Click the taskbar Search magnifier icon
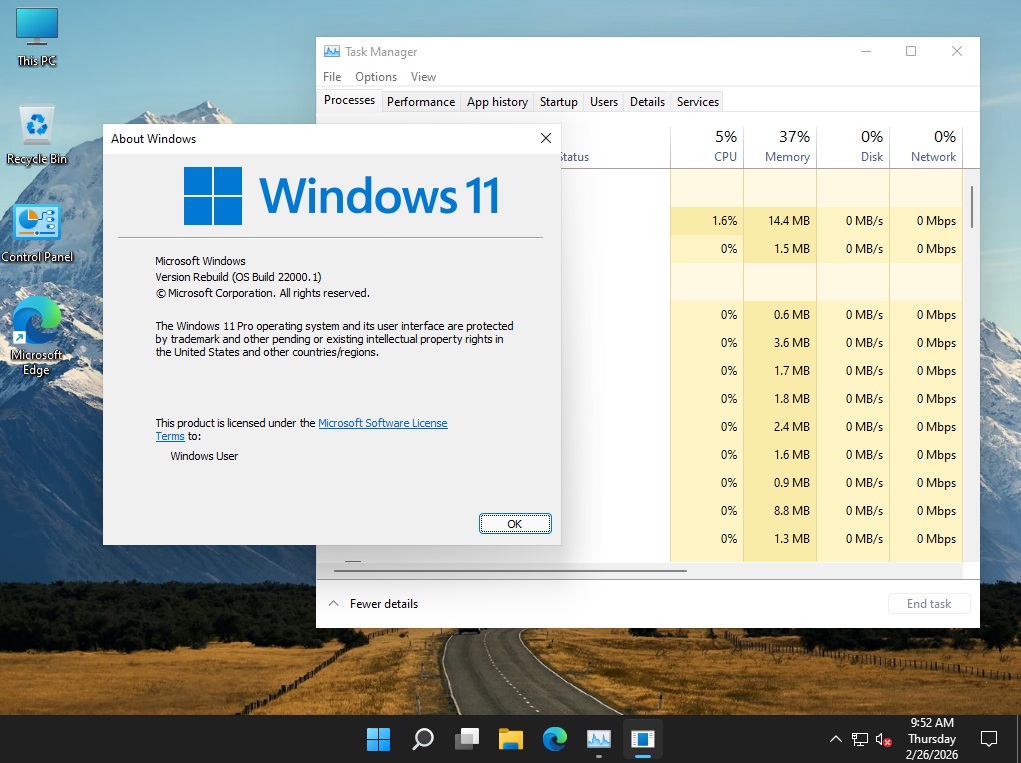Image resolution: width=1021 pixels, height=763 pixels. pyautogui.click(x=423, y=740)
